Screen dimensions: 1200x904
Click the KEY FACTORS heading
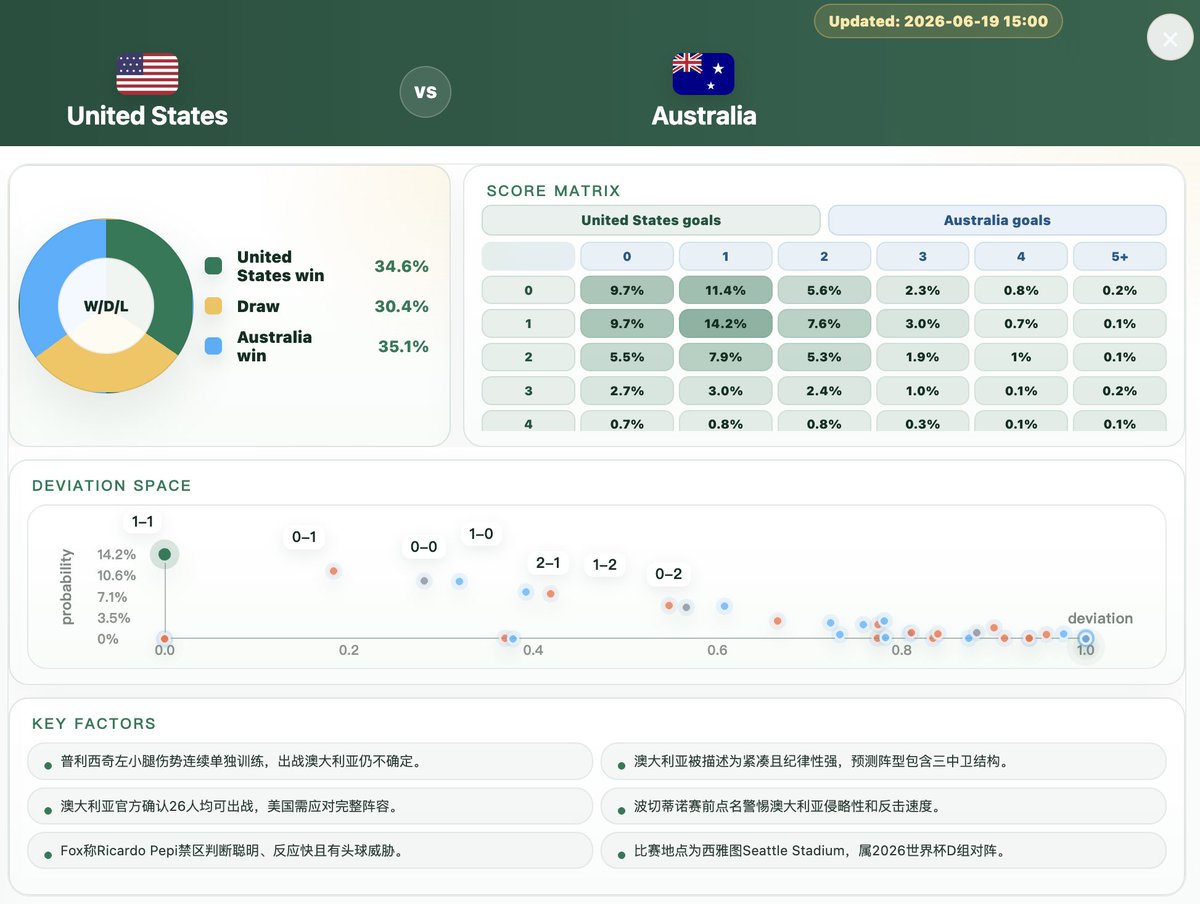point(94,724)
